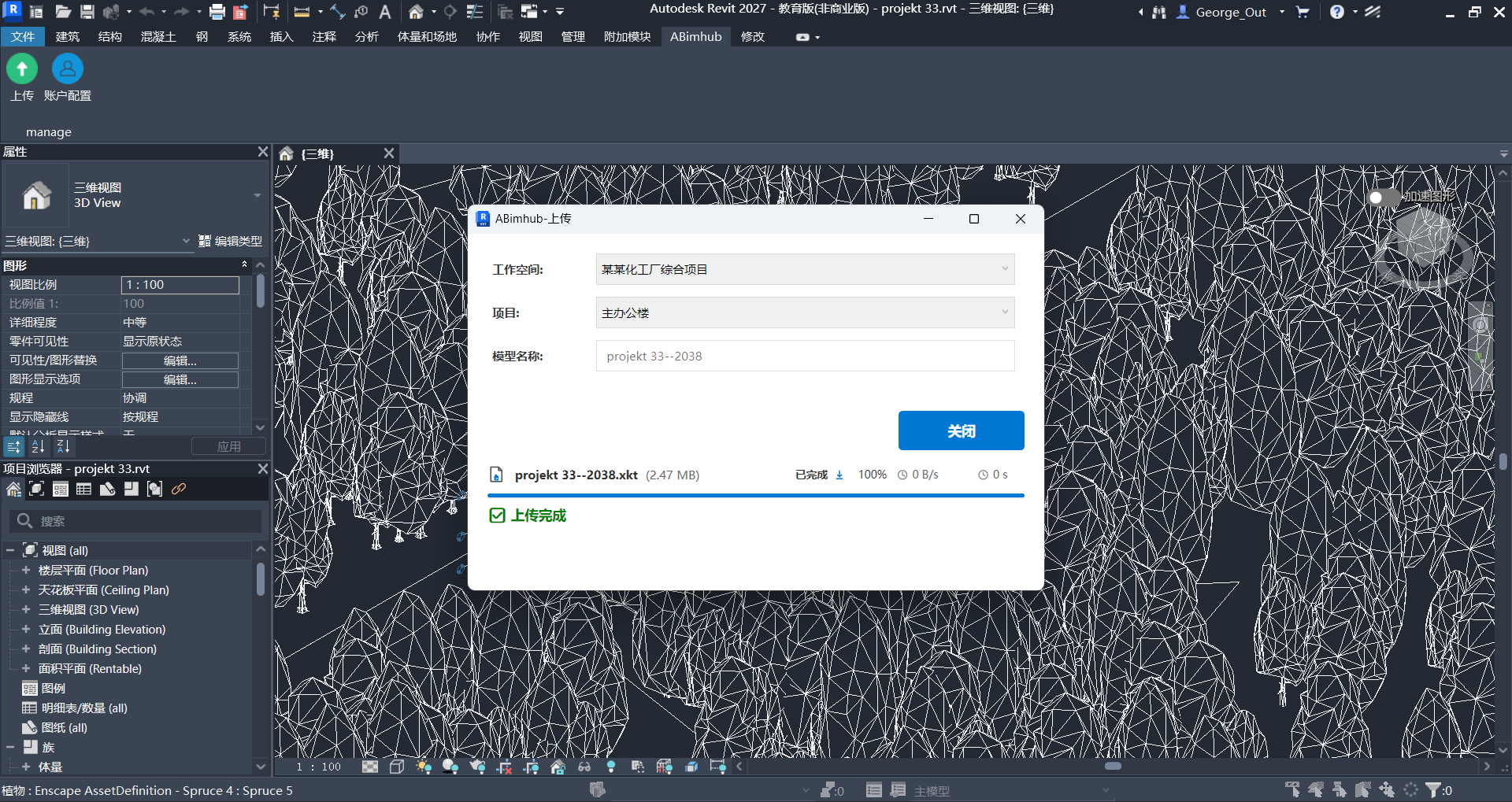Click the Thin Lines icon in quick access toolbar
Image resolution: width=1512 pixels, height=802 pixels.
point(475,12)
